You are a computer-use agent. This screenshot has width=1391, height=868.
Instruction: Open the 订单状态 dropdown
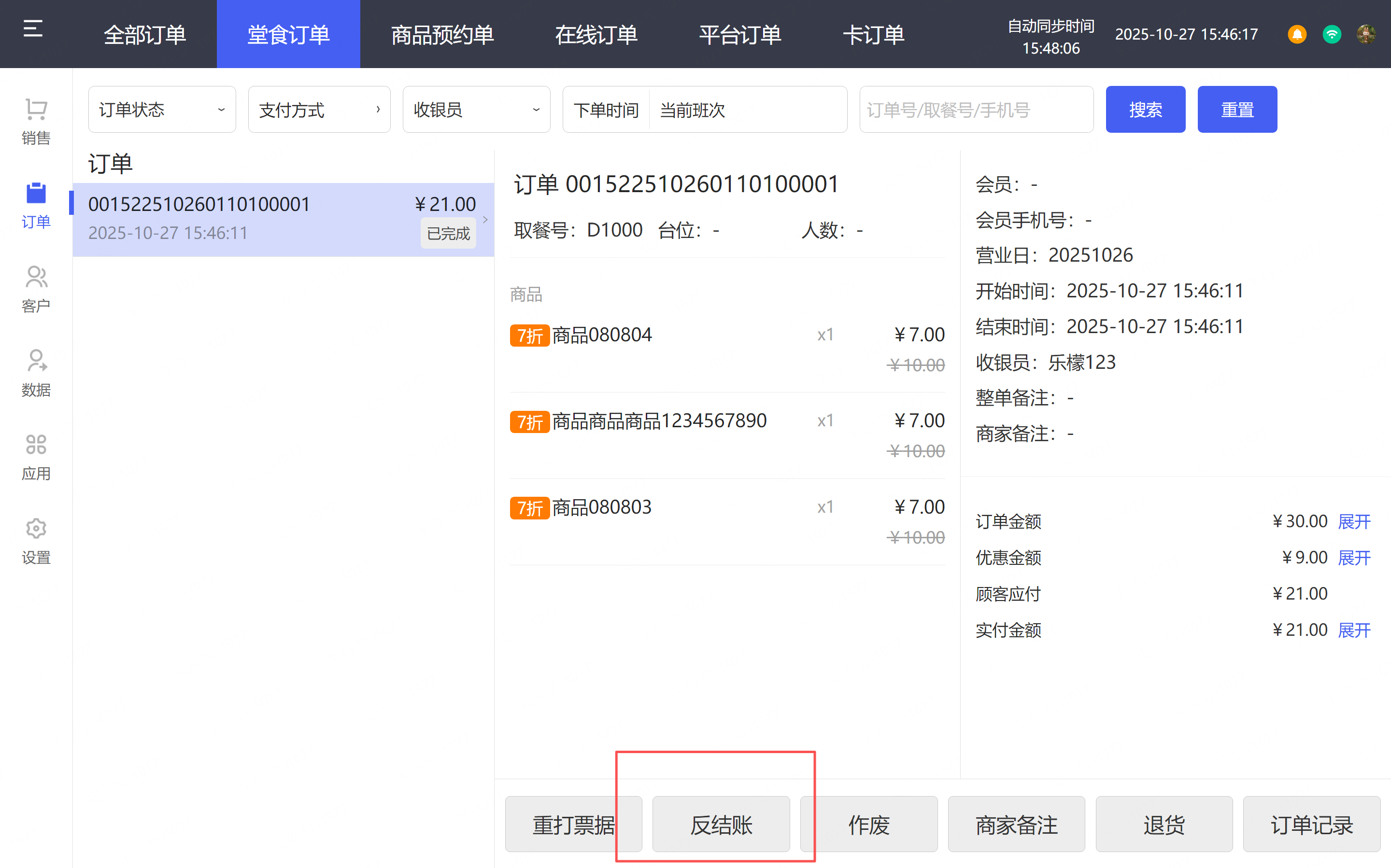tap(162, 110)
